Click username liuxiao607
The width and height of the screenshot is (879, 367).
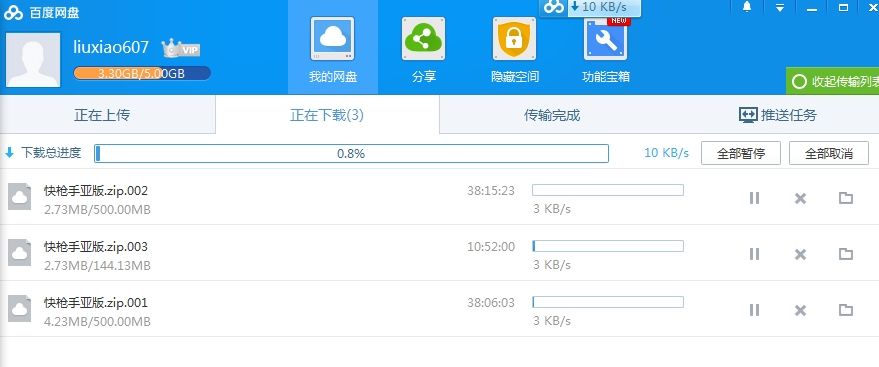click(111, 47)
